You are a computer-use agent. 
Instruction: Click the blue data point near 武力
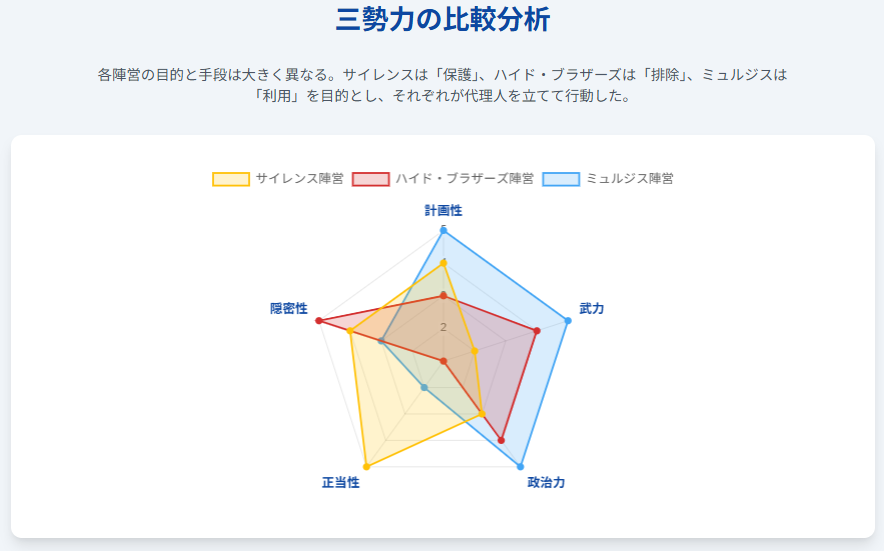pos(568,320)
